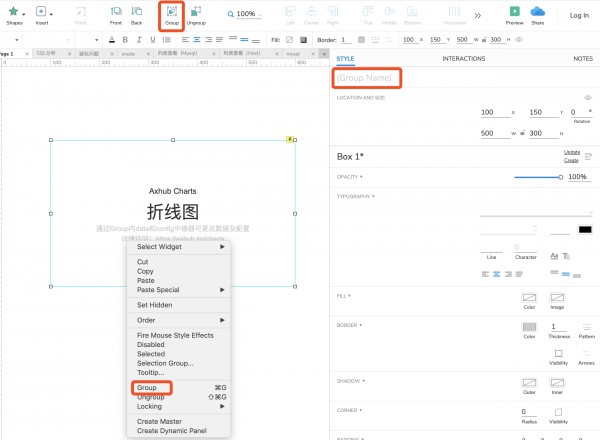Open the Select Widget submenu
Screen dimensions: 600x440
(x=179, y=247)
